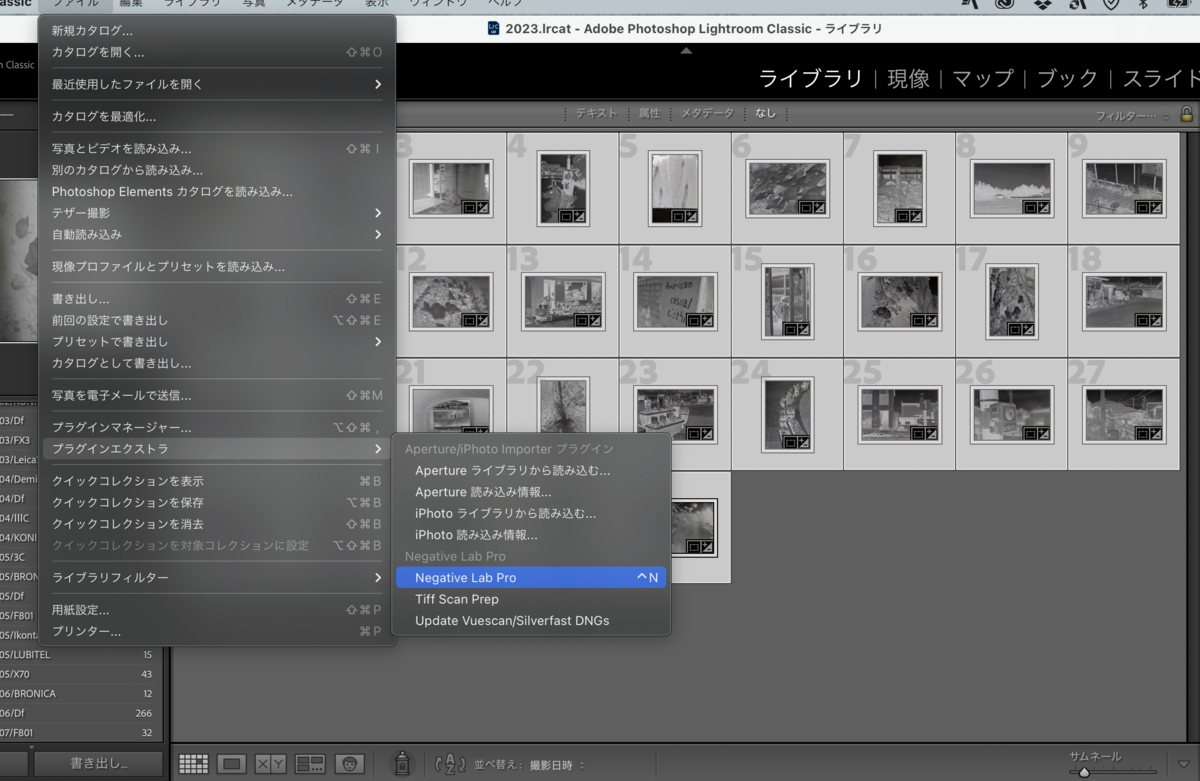Choose プリンター... menu item
The width and height of the screenshot is (1200, 781).
[217, 632]
